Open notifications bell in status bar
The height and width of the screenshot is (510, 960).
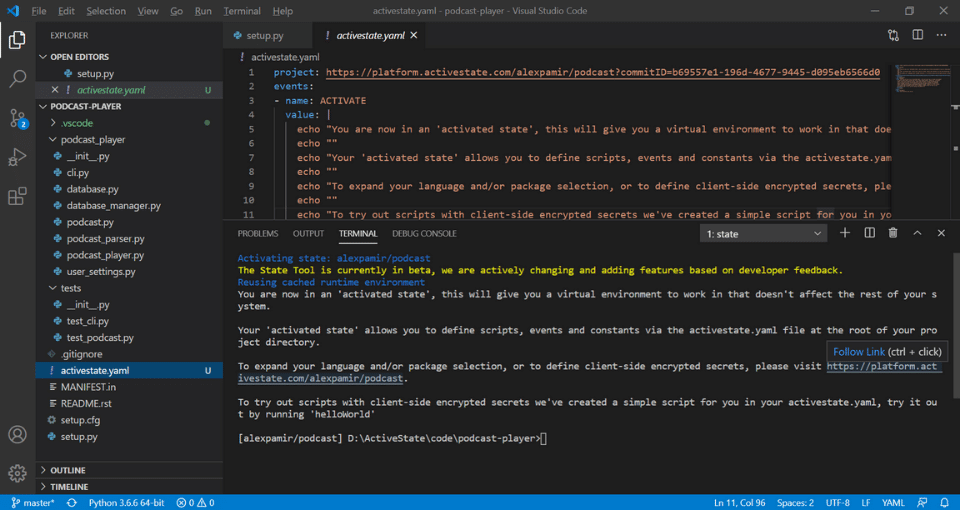click(x=944, y=503)
